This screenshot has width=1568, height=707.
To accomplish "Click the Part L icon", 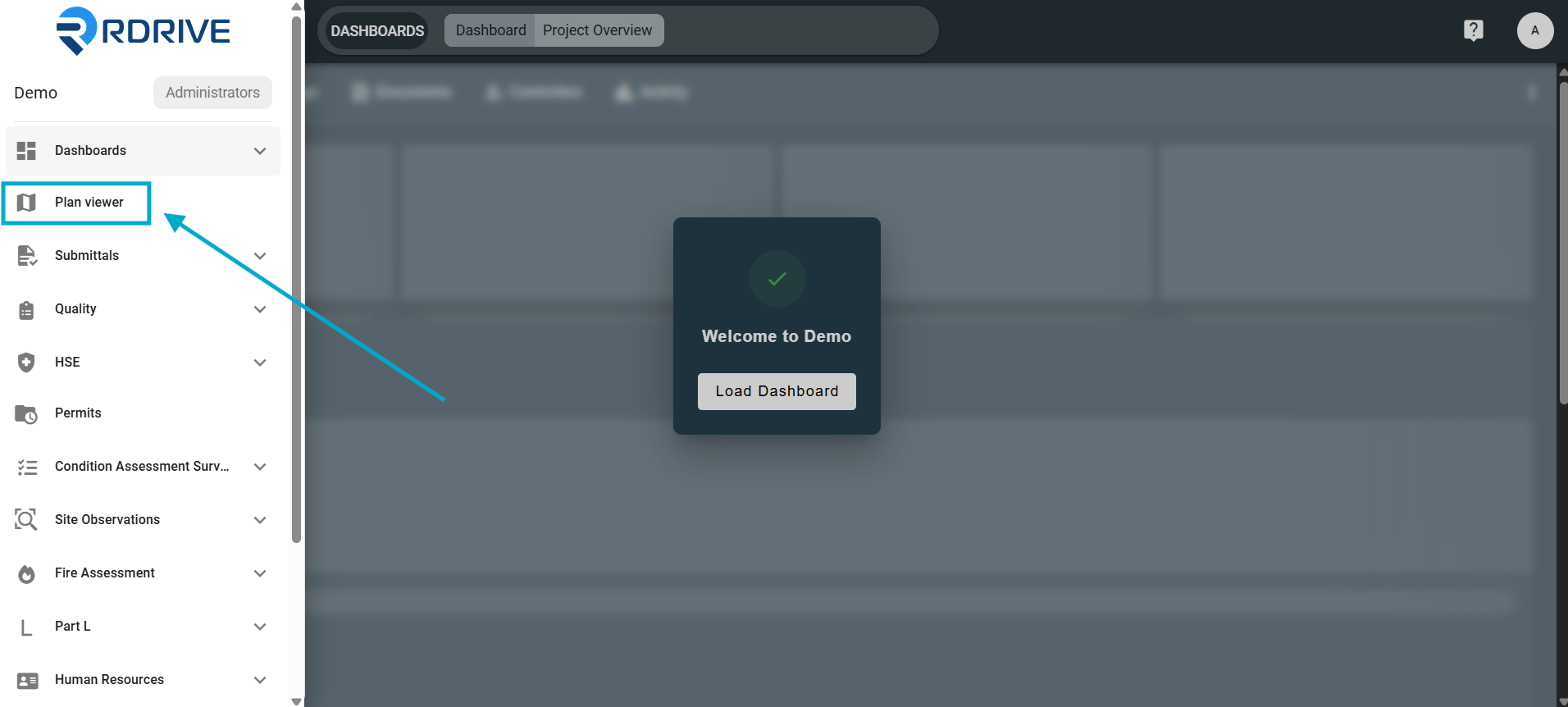I will tap(26, 627).
